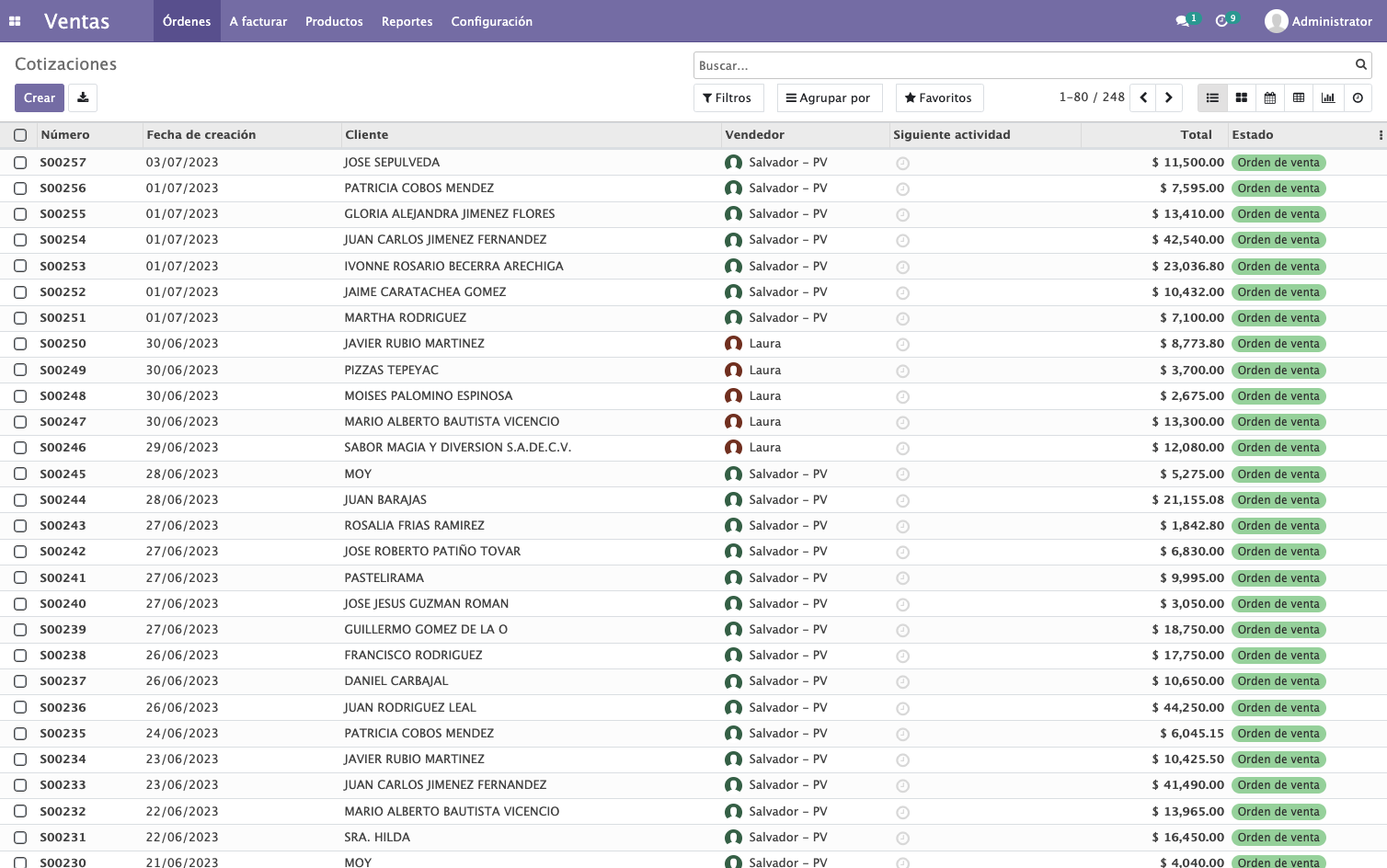
Task: Select checkbox for order S00249
Action: coord(20,371)
